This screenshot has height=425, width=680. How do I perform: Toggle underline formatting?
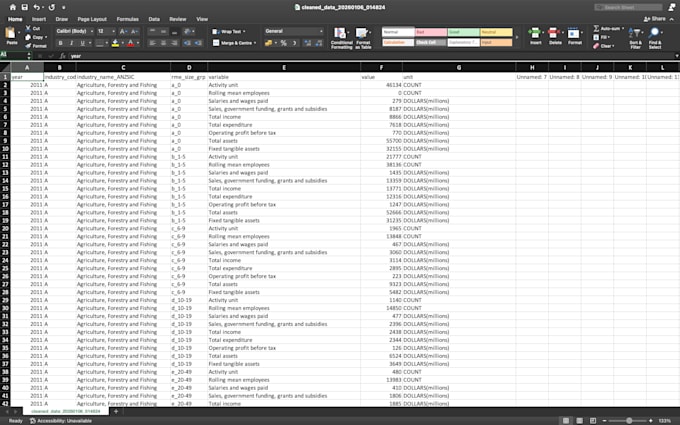(82, 43)
